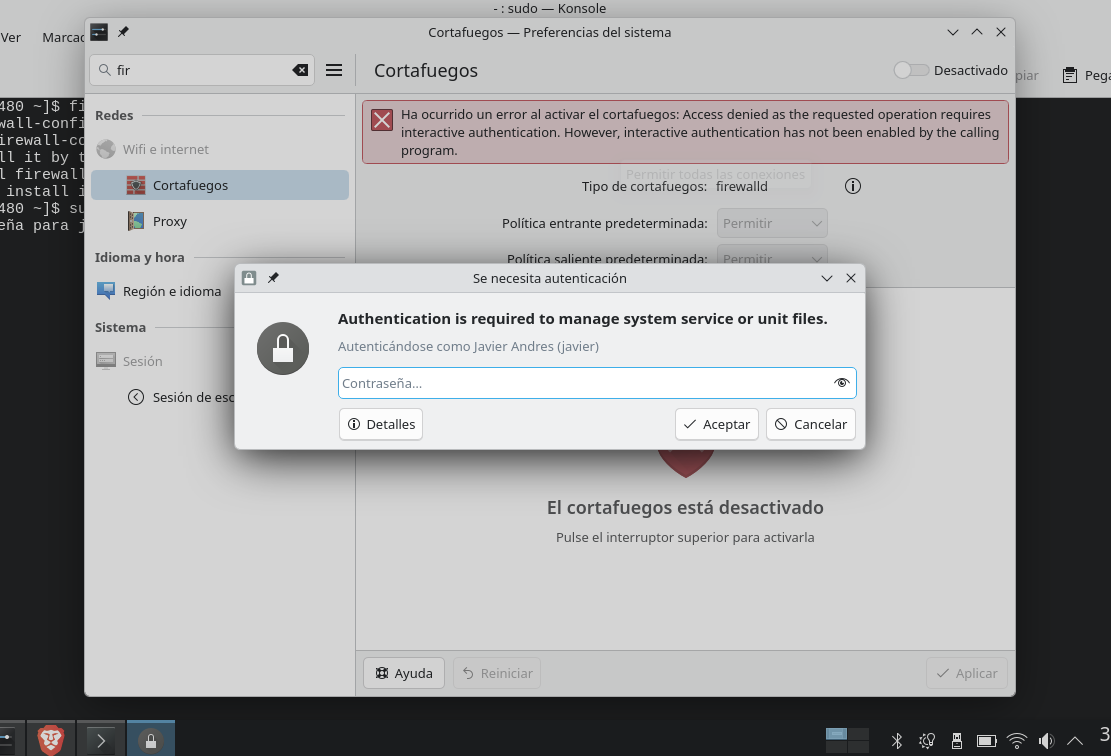Open Proxy settings in sidebar
The width and height of the screenshot is (1111, 756).
[170, 221]
